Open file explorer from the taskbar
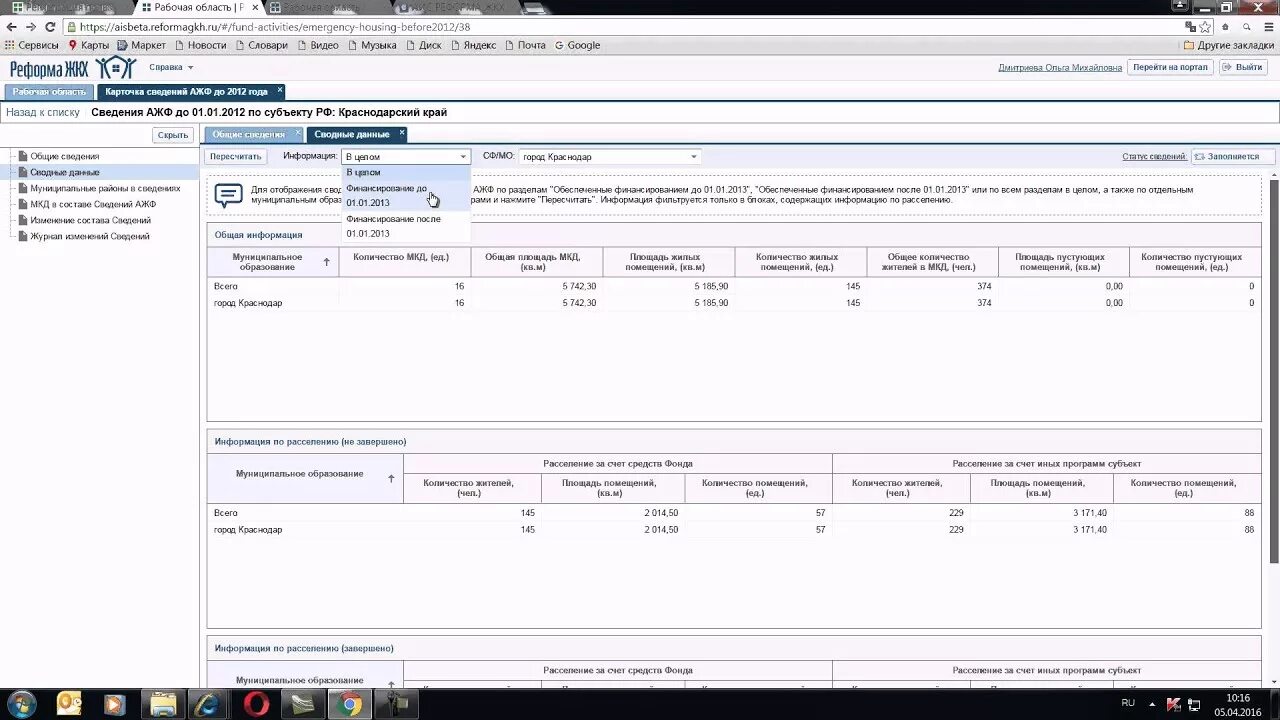Screen dimensions: 1280x720 (162, 704)
